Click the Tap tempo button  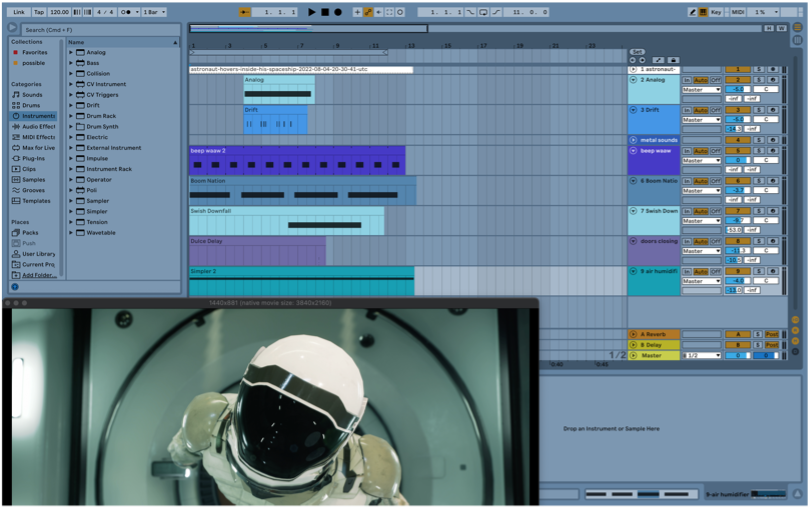click(x=39, y=12)
